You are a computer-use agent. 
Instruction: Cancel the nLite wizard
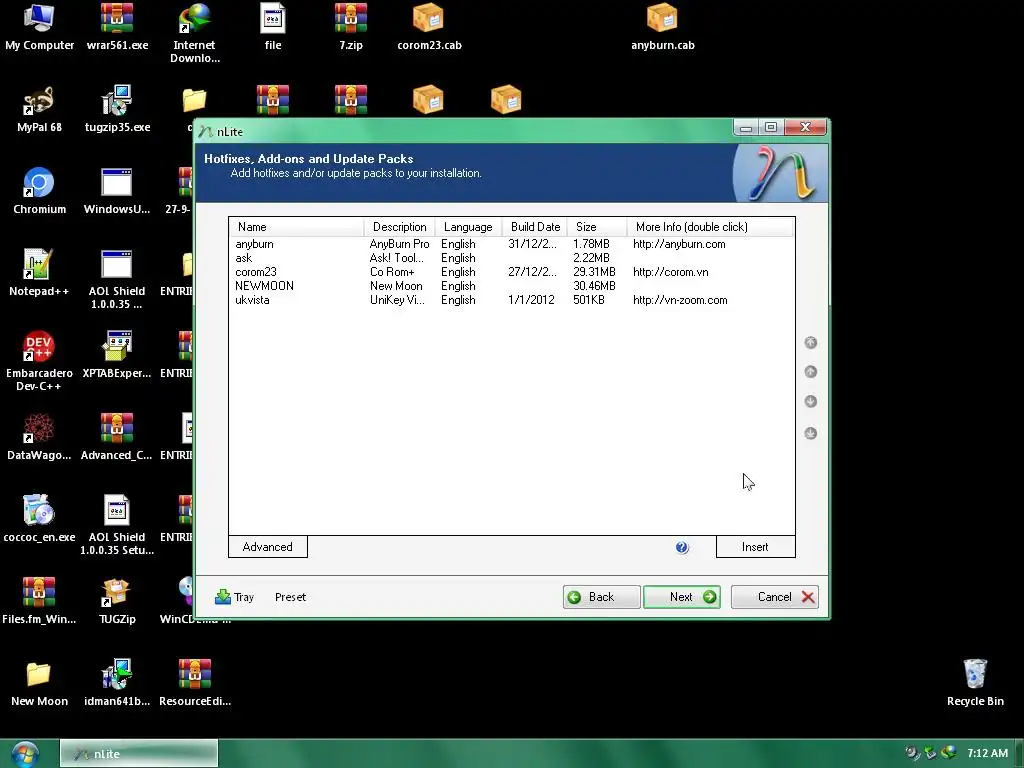[775, 597]
